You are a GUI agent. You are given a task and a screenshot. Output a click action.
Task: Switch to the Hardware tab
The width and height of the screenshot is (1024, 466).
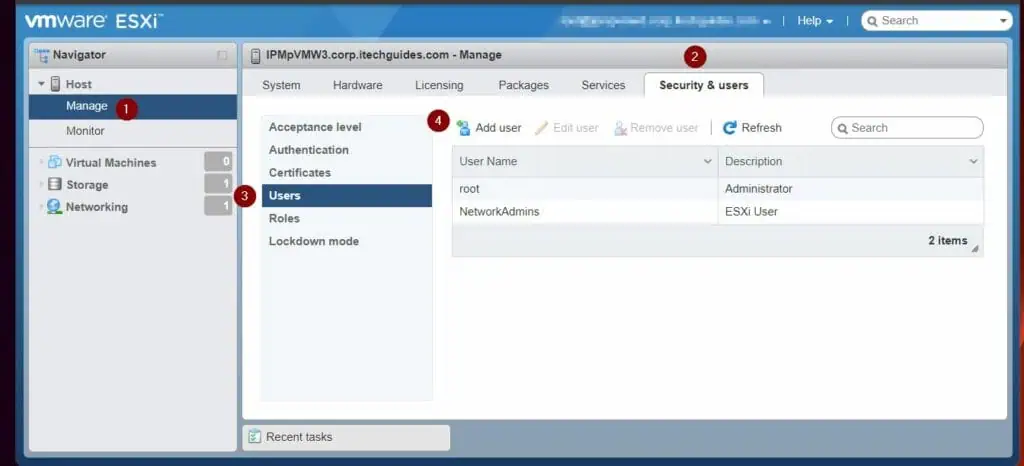click(x=358, y=85)
